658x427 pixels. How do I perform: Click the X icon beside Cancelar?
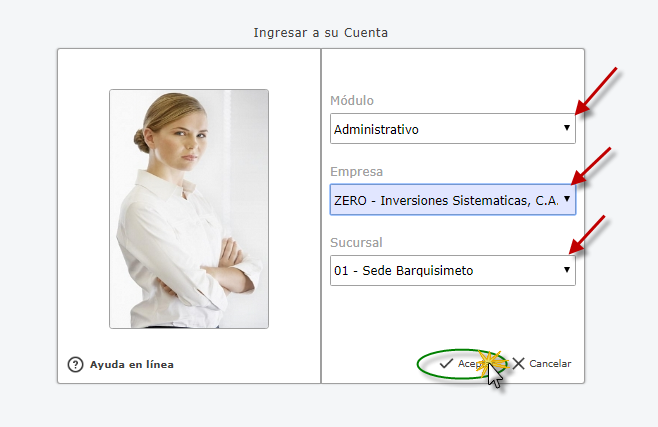tap(518, 364)
